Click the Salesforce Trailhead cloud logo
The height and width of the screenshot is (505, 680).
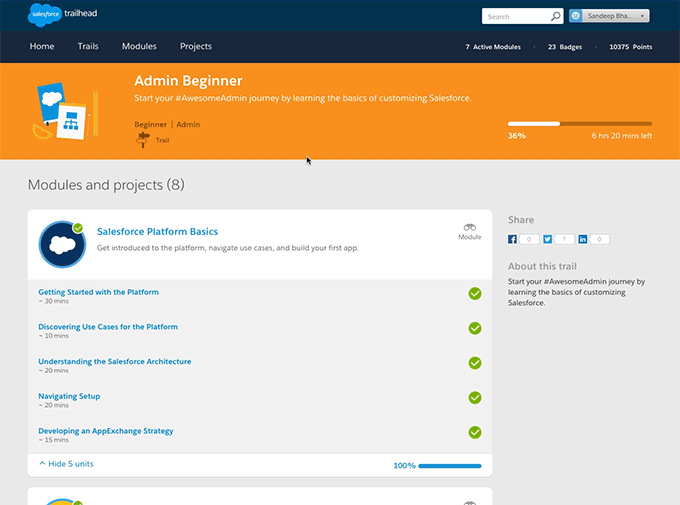(45, 15)
